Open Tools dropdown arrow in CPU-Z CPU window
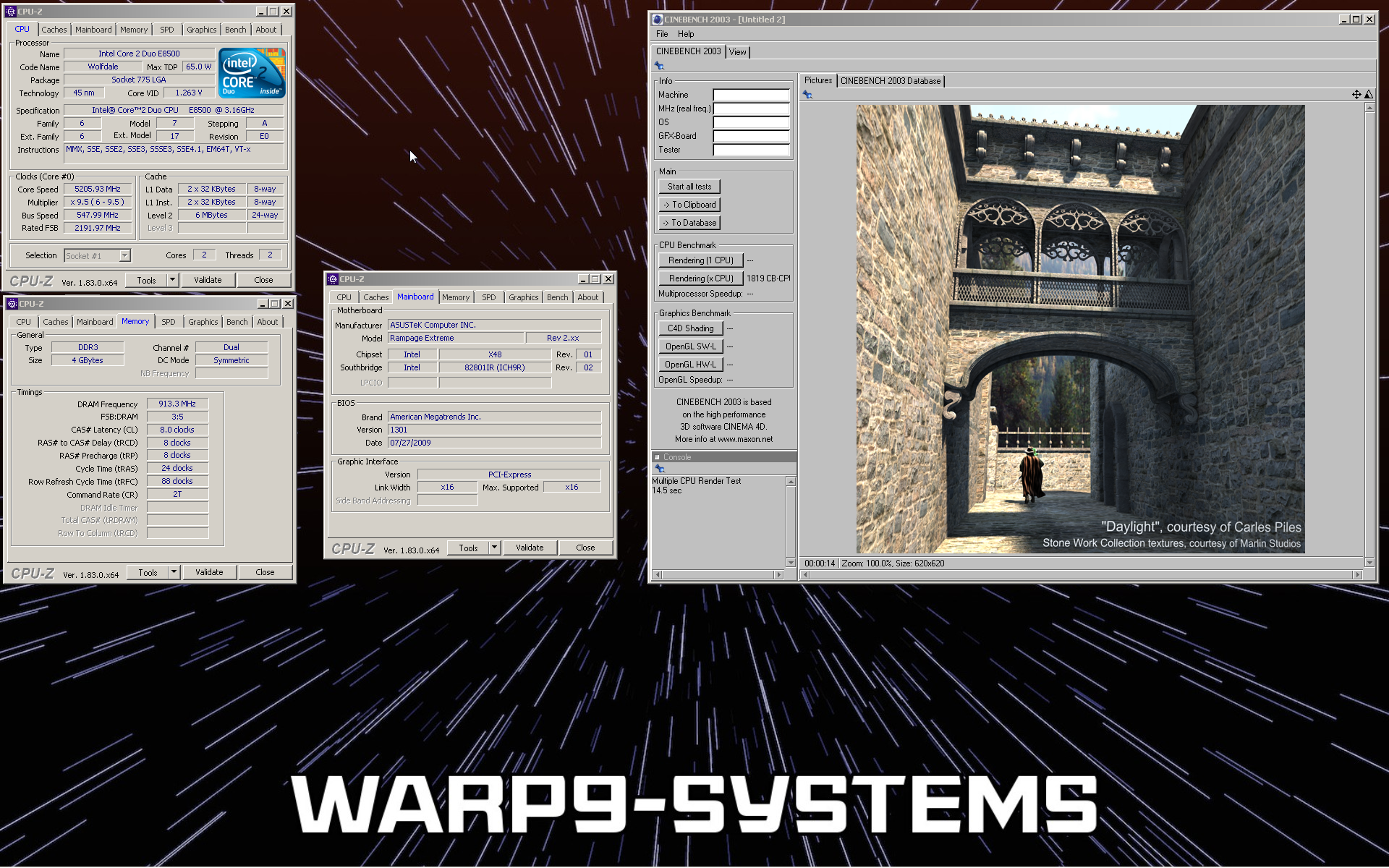Screen dimensions: 1389x868 (x=172, y=280)
